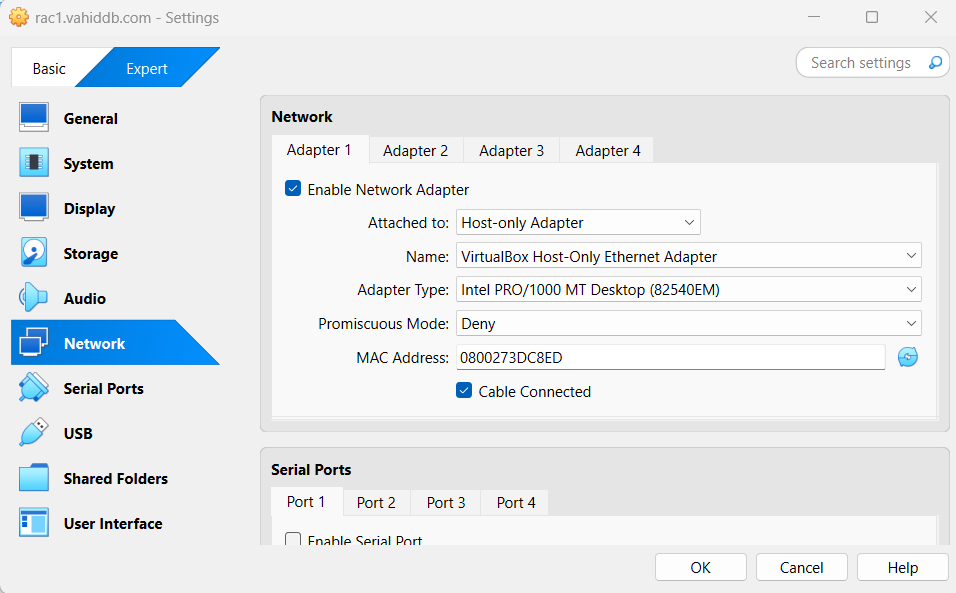
Task: Open the Attached to dropdown
Action: (578, 223)
